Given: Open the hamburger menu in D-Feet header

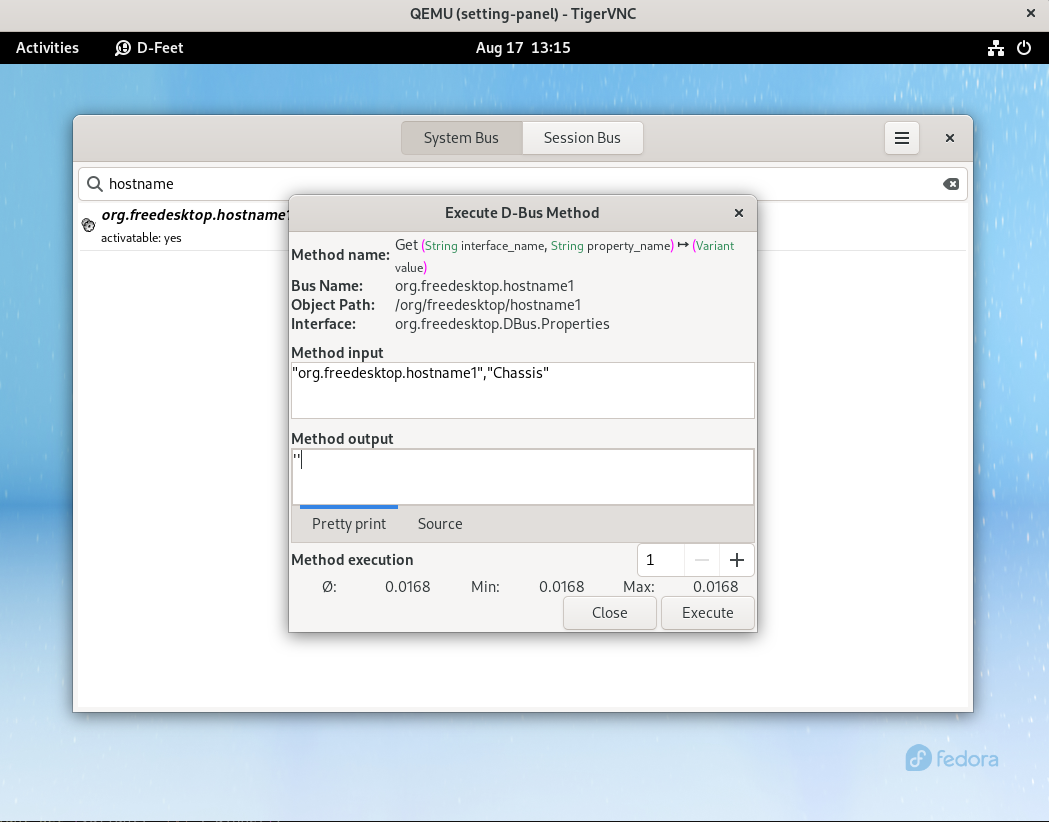Looking at the screenshot, I should tap(901, 138).
